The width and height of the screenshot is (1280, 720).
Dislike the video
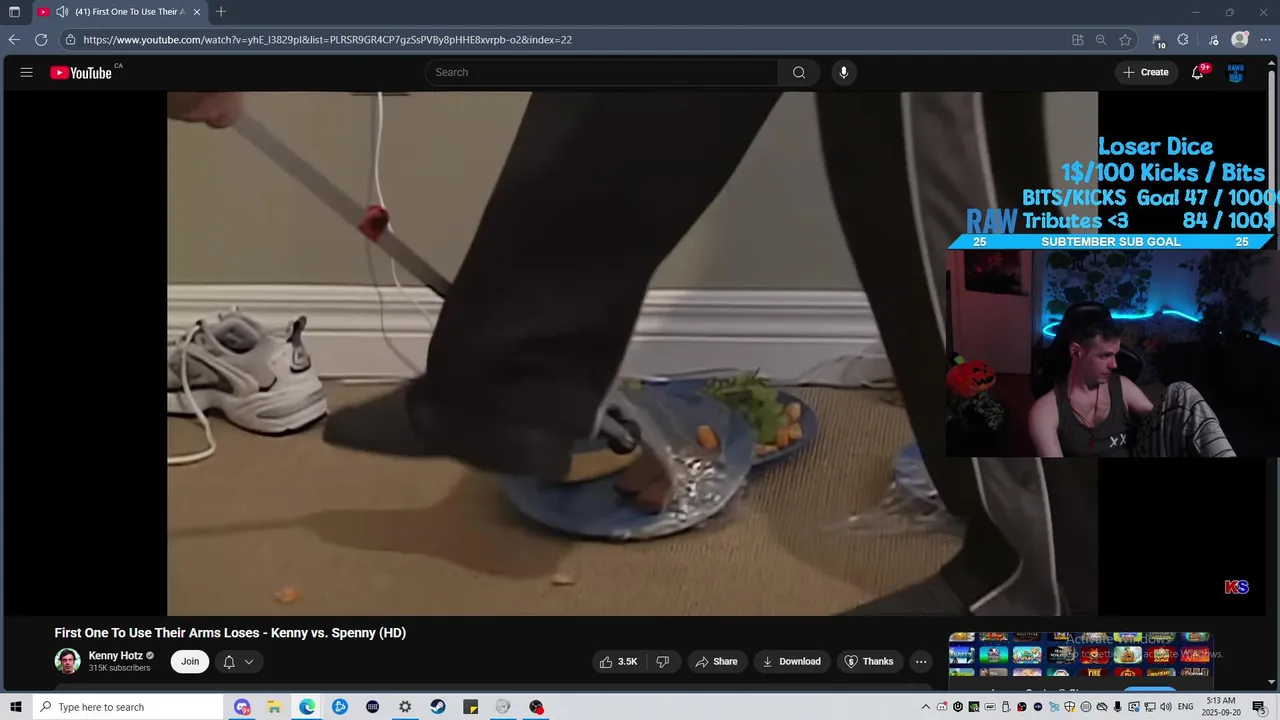(x=662, y=661)
